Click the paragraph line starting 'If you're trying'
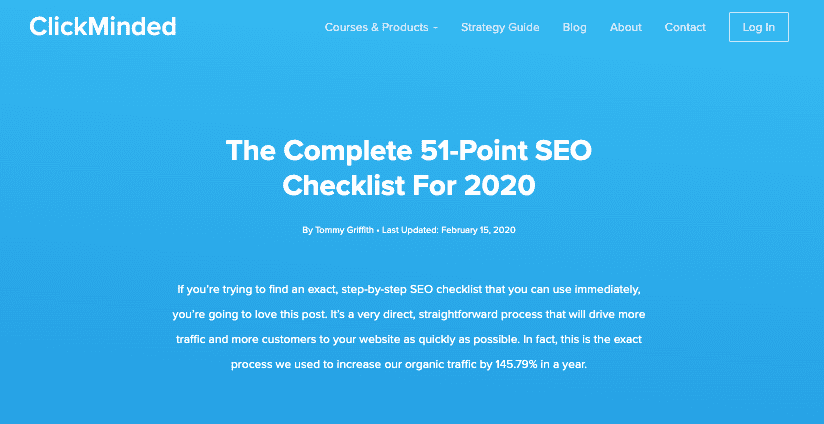 [408, 289]
